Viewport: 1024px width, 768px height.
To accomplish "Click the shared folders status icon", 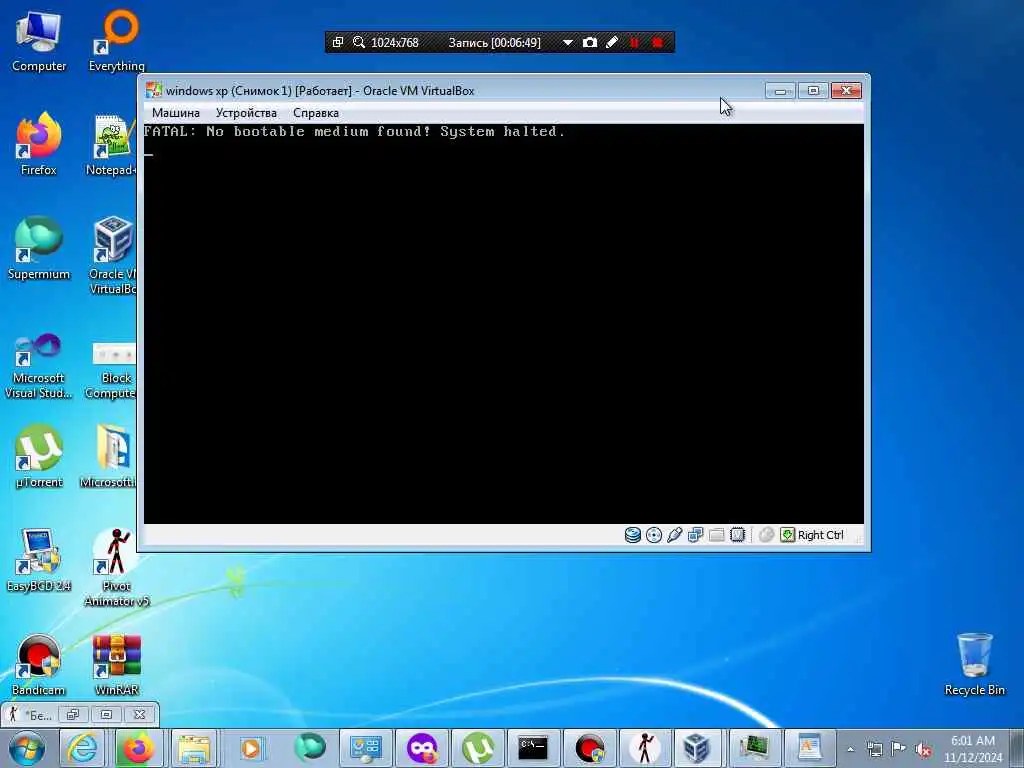I will 716,535.
